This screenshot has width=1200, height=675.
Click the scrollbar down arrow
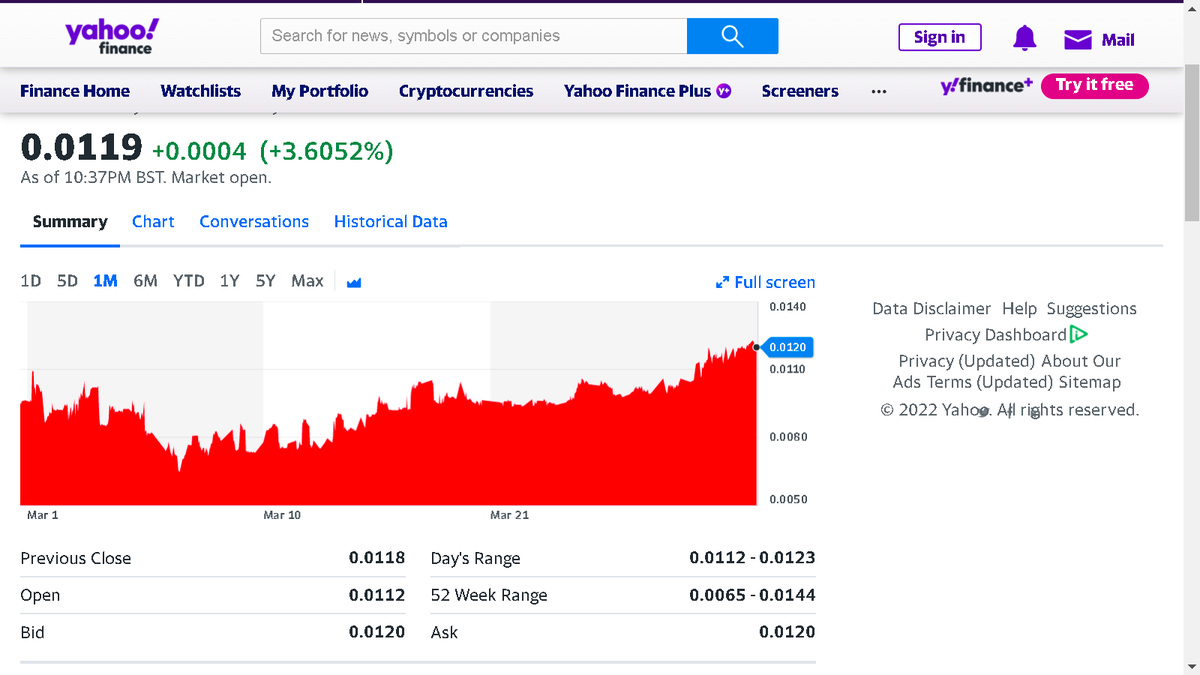[x=1191, y=667]
